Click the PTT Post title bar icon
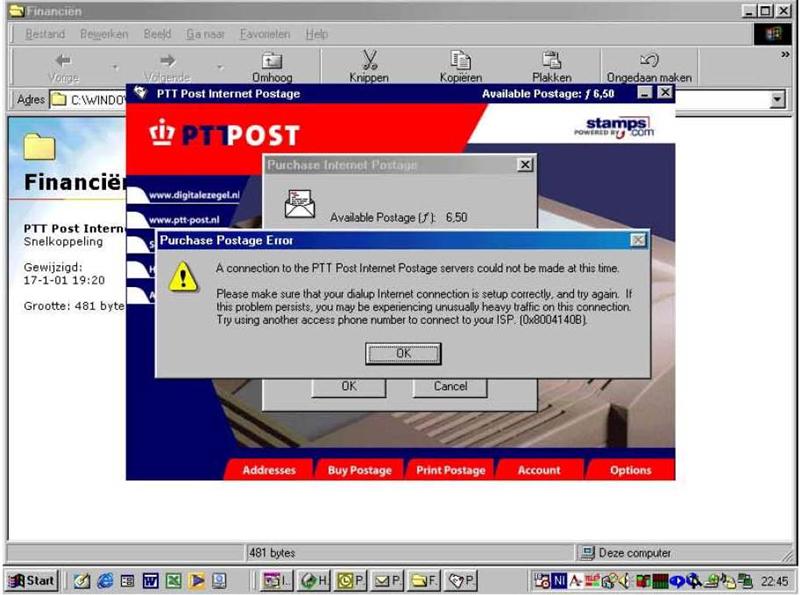 [x=141, y=92]
